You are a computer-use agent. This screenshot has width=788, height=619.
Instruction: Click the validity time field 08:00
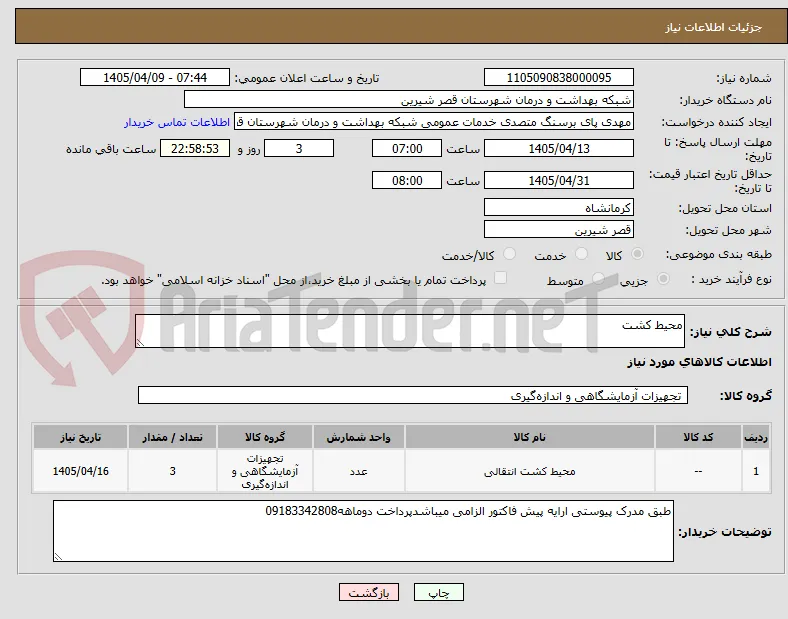pos(407,180)
